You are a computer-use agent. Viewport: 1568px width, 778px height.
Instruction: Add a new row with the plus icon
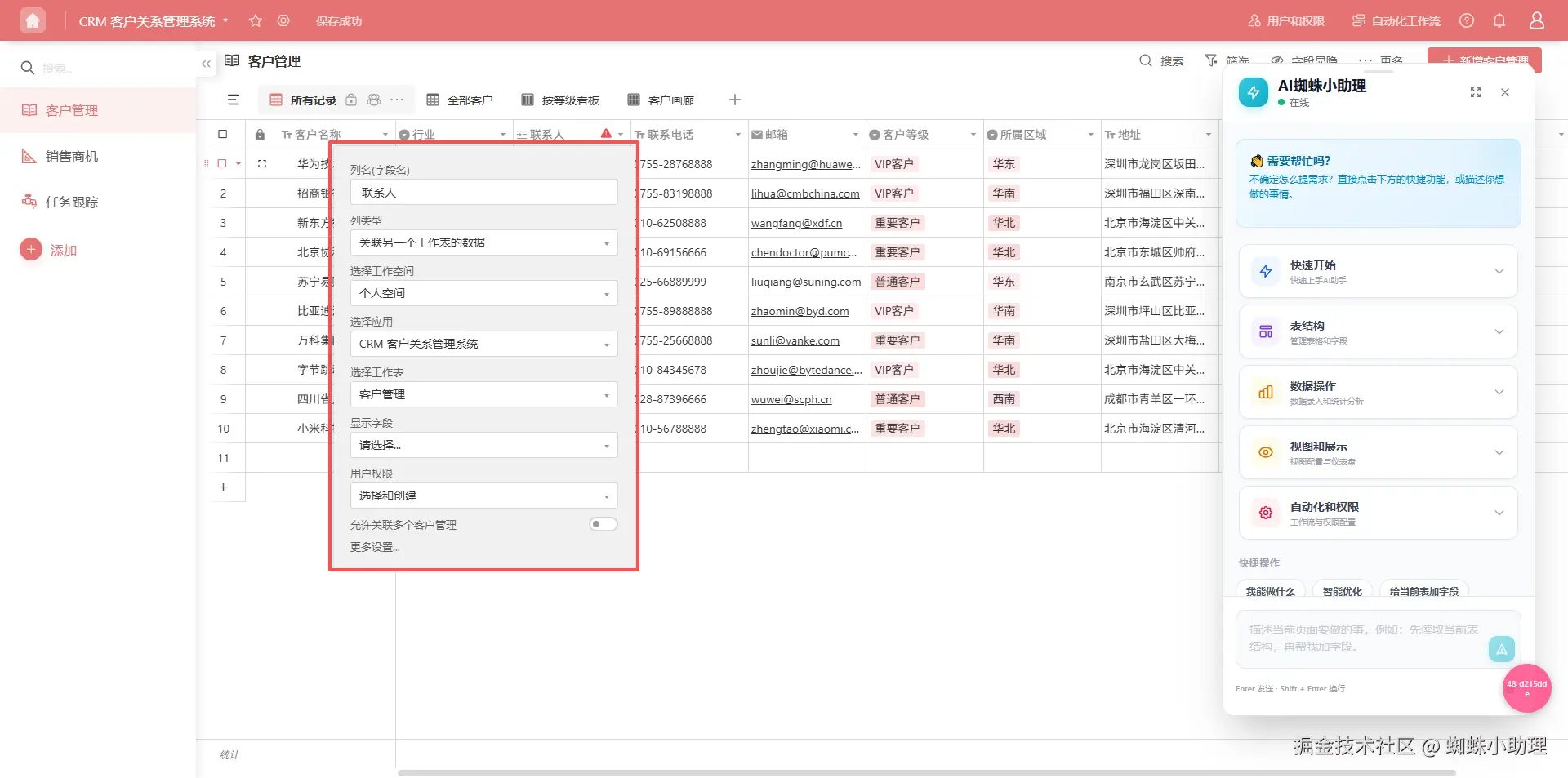click(x=223, y=487)
